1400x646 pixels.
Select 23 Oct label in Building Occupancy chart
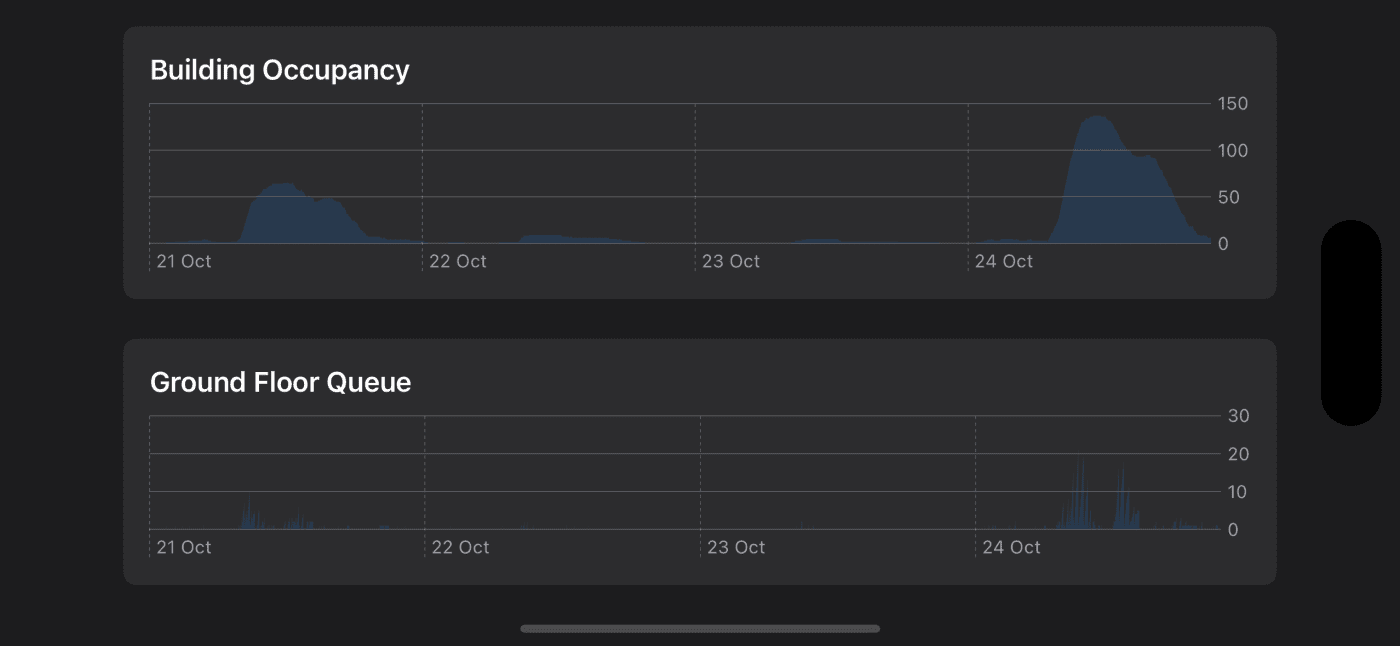[731, 261]
